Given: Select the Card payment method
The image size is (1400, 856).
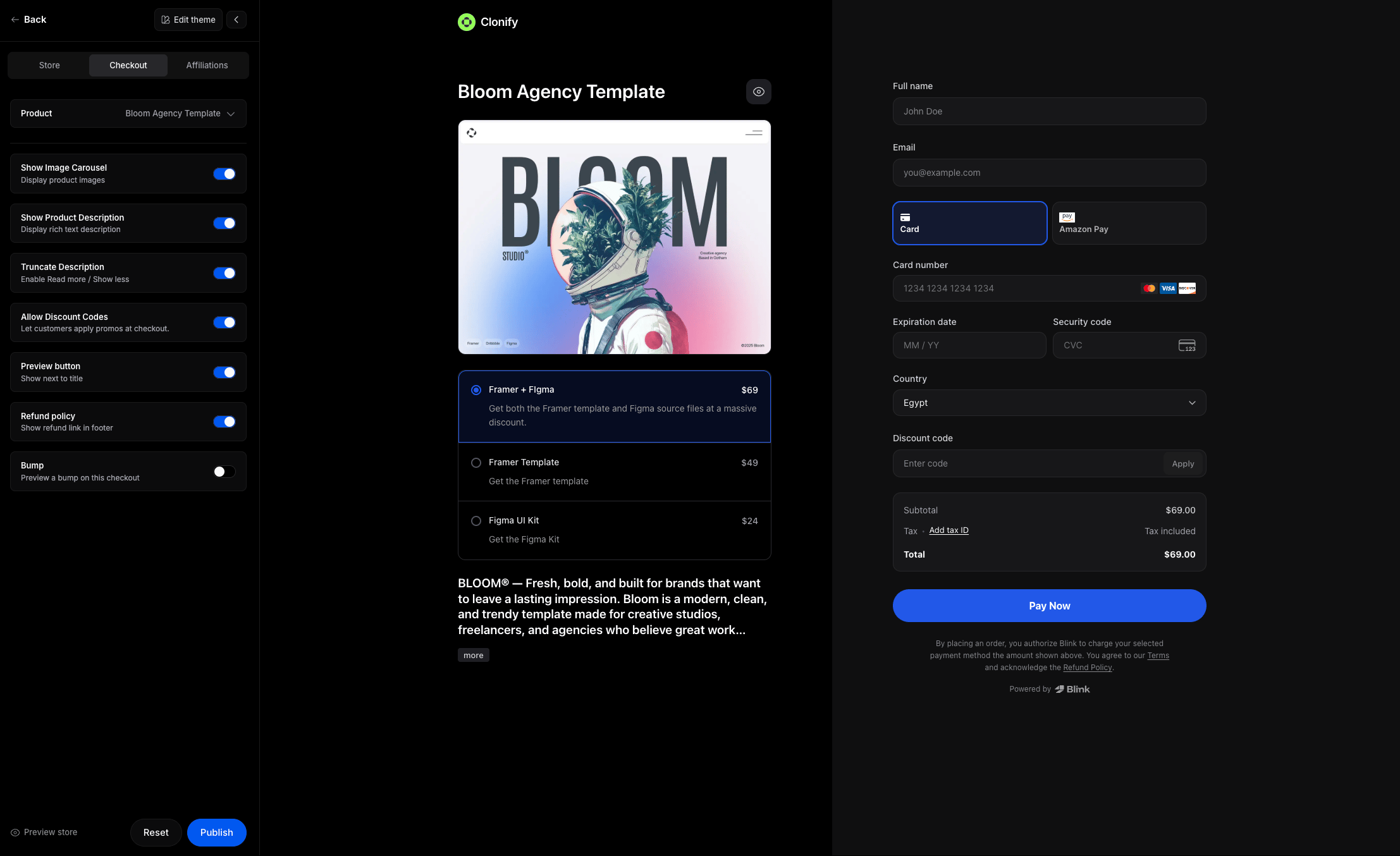Looking at the screenshot, I should (x=970, y=223).
